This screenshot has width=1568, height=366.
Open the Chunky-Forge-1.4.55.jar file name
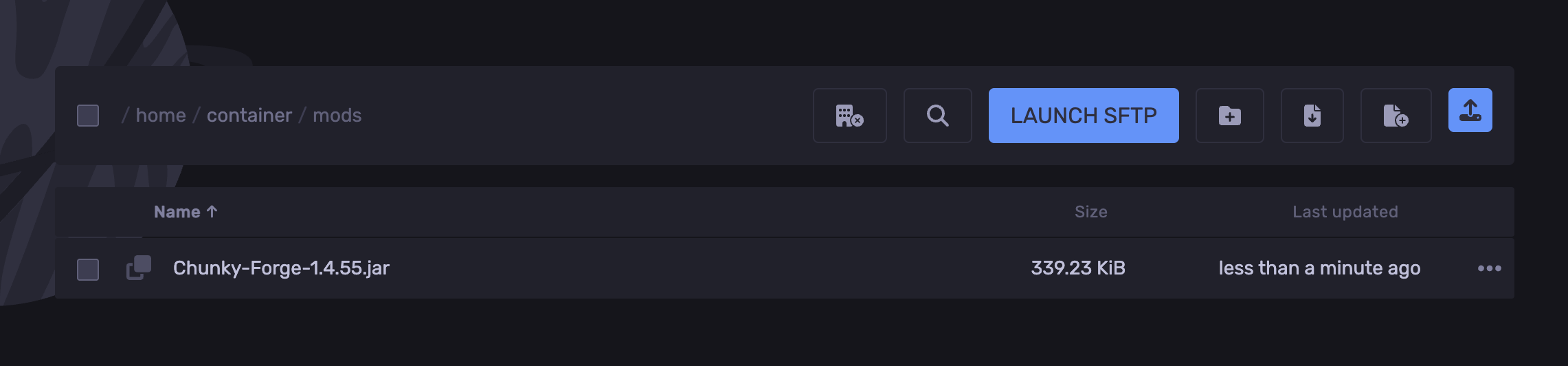click(x=281, y=268)
